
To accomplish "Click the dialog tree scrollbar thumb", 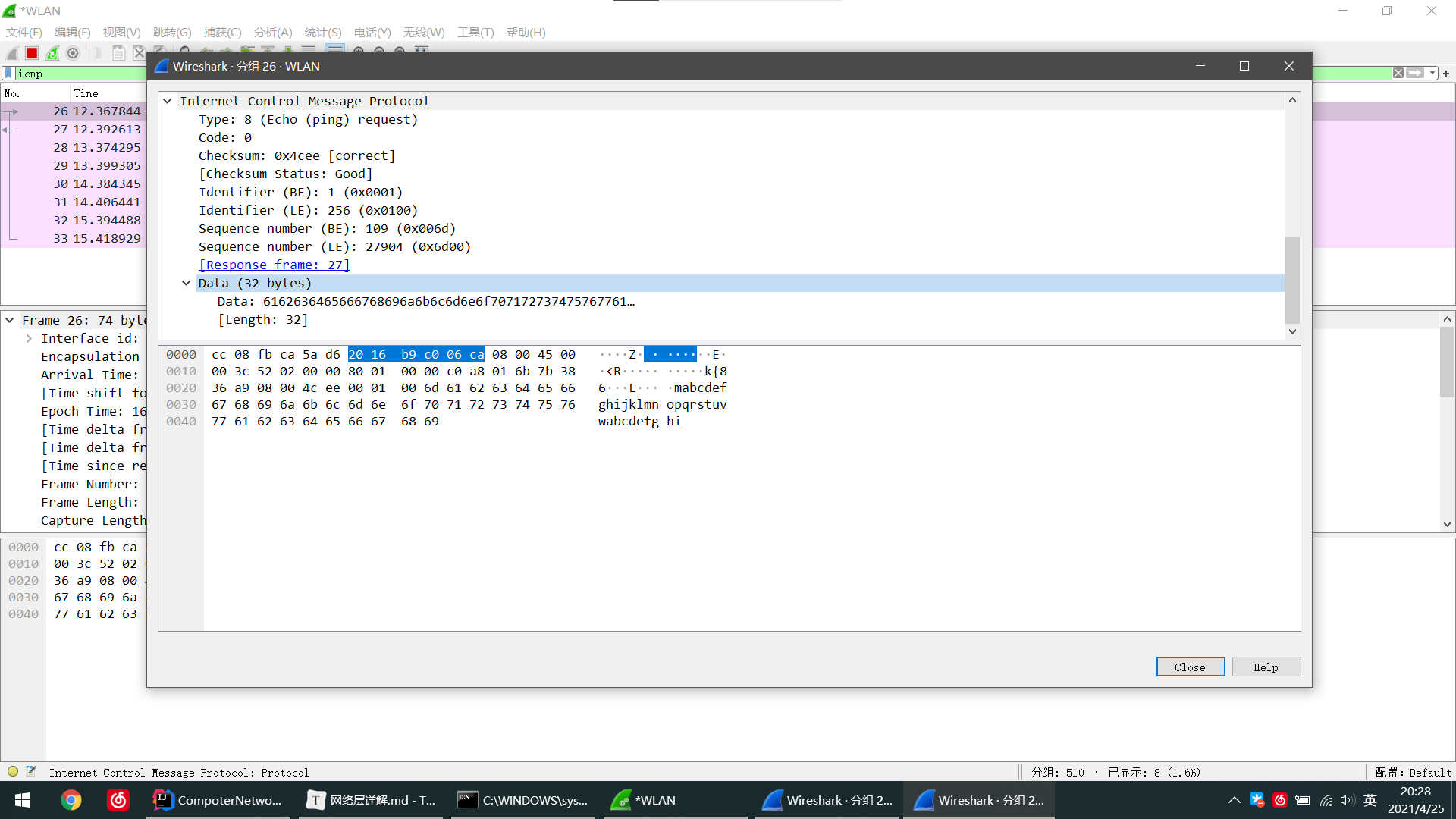I will [x=1292, y=280].
